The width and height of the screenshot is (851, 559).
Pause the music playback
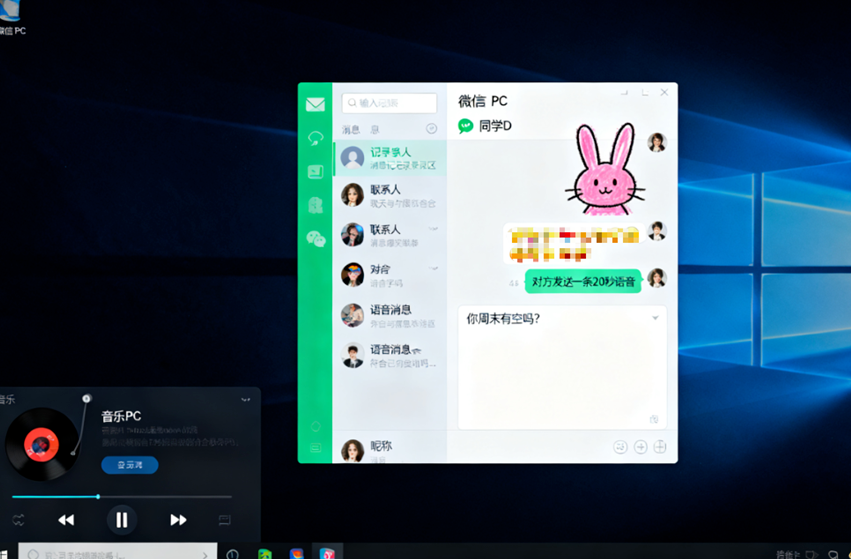pyautogui.click(x=122, y=520)
